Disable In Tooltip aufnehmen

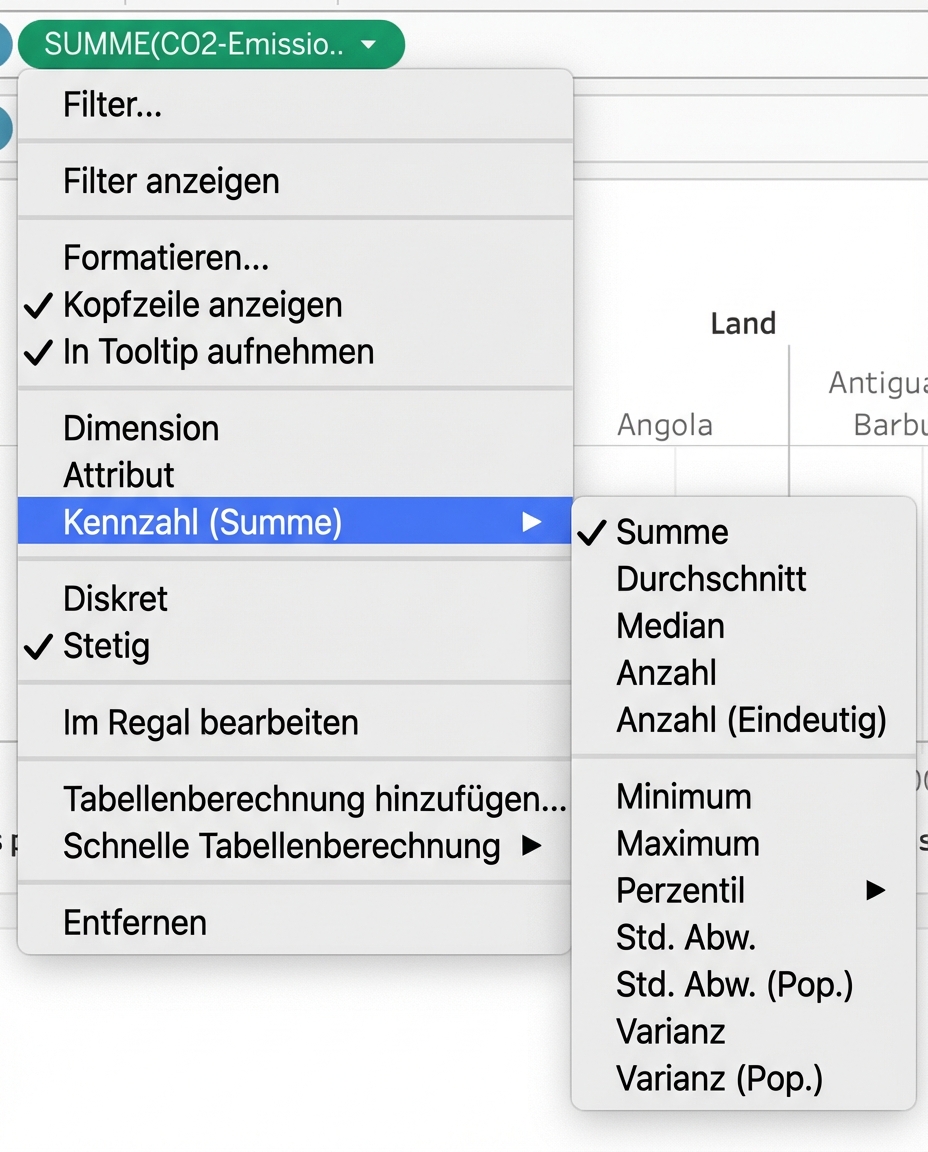point(218,351)
